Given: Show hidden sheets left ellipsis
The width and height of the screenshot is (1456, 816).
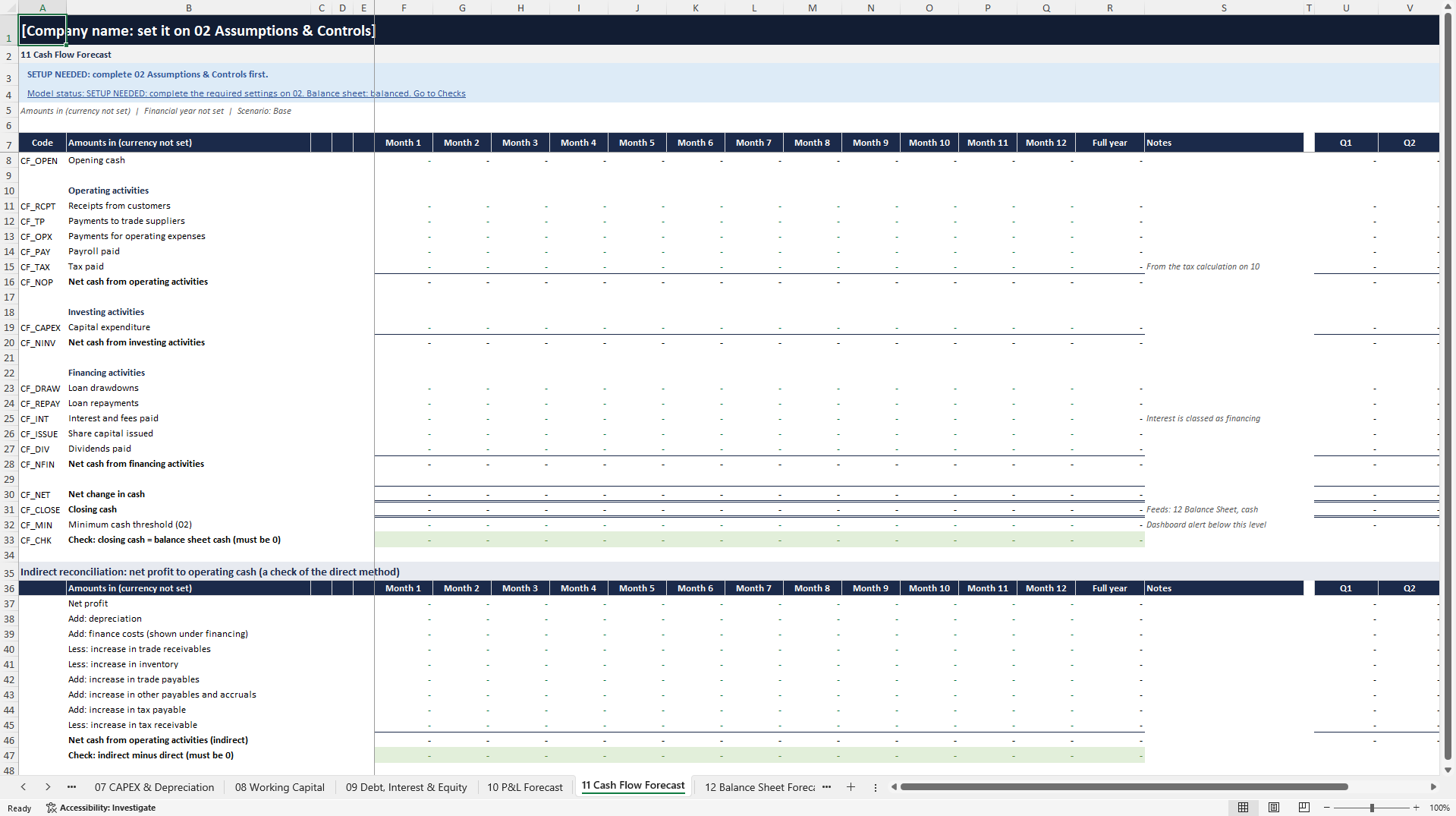Looking at the screenshot, I should (x=71, y=787).
